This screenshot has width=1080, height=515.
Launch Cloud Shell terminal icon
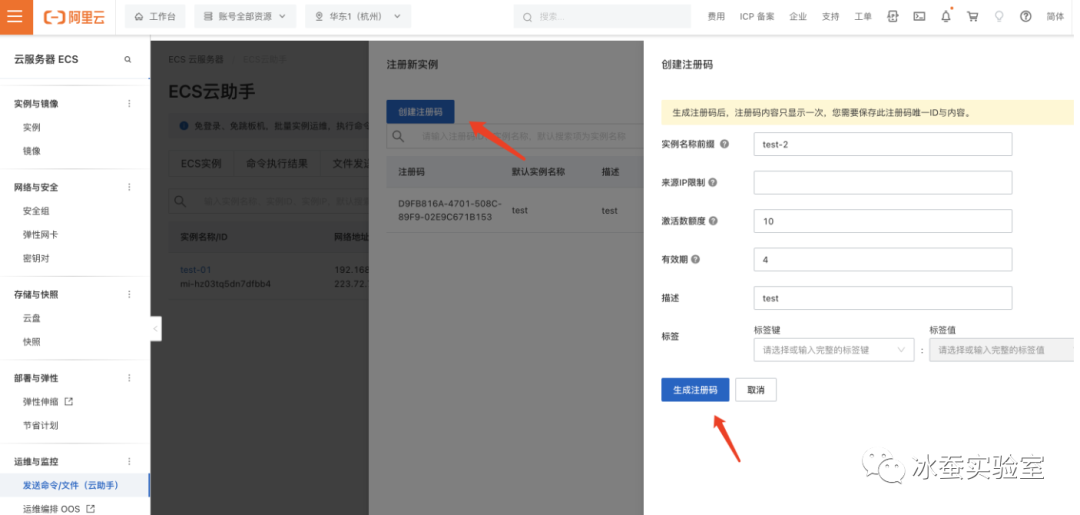click(919, 17)
